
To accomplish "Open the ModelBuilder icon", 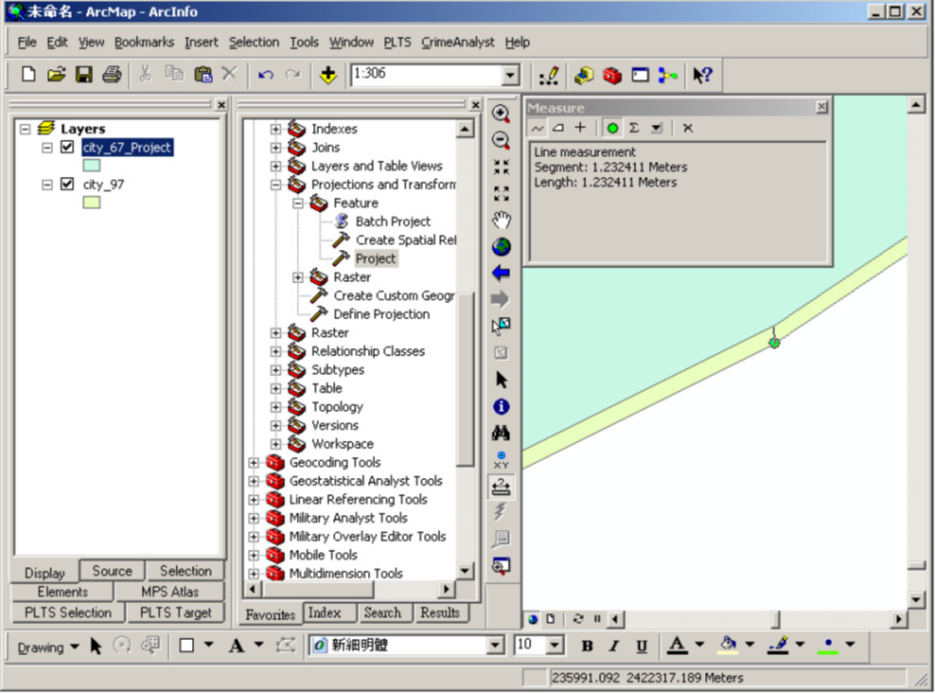I will (668, 75).
